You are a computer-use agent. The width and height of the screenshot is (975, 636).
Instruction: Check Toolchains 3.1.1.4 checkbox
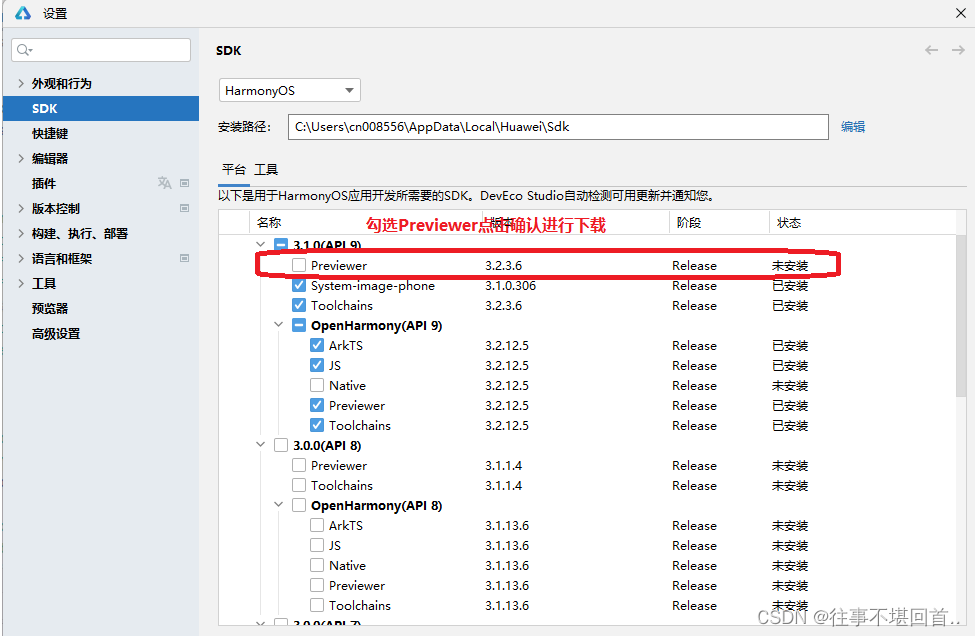298,485
